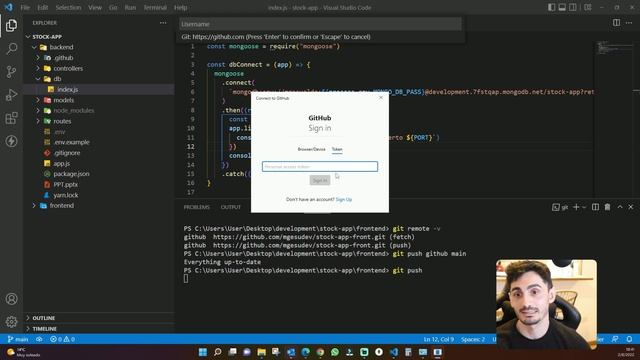Screen dimensions: 640x360
Task: Click the feedback icon in status bar
Action: click(615, 339)
